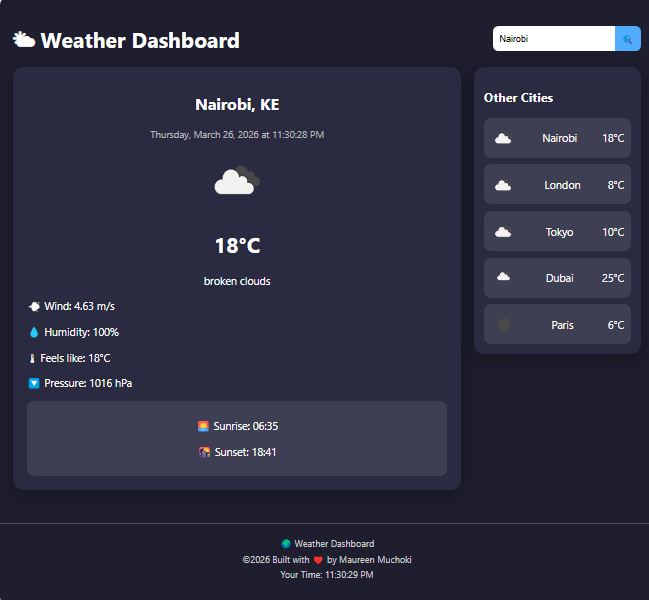
Task: Click the large 18°C temperature reading
Action: point(238,246)
